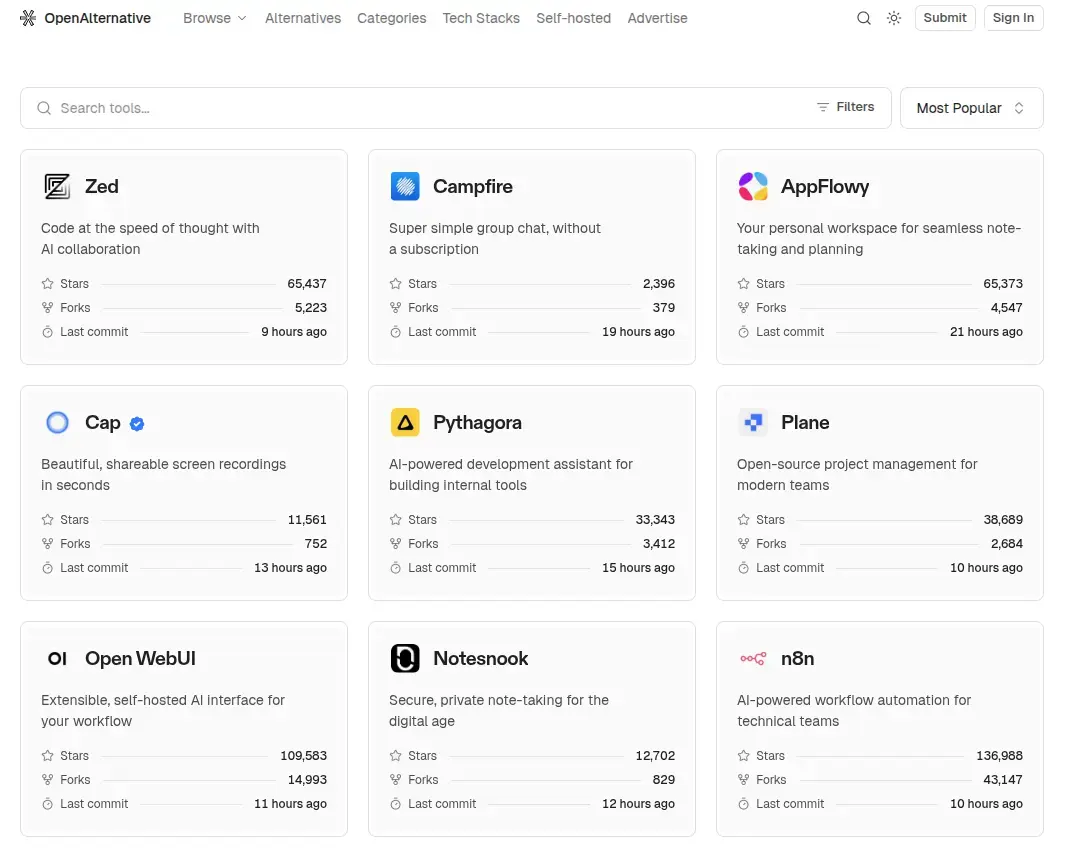Go to the Alternatives page
This screenshot has height=848, width=1068.
pos(303,18)
